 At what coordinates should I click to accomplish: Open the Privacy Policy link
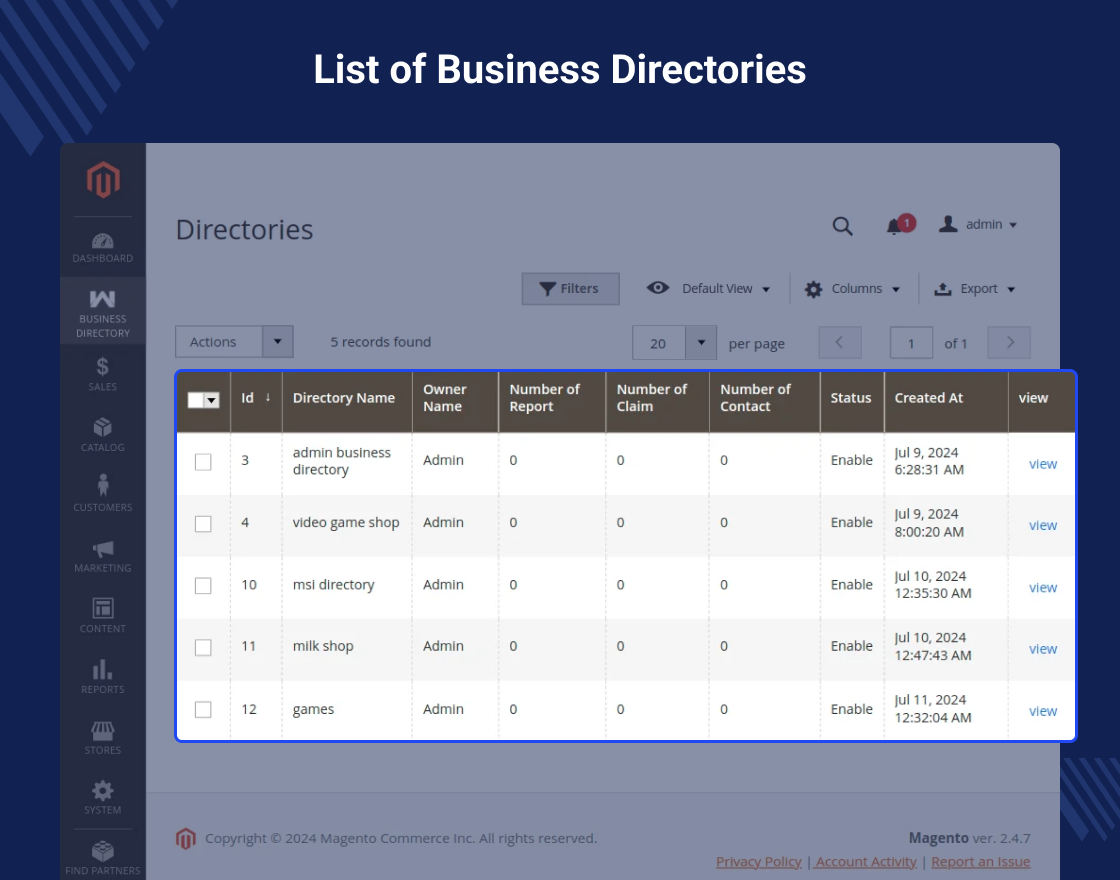pos(759,861)
